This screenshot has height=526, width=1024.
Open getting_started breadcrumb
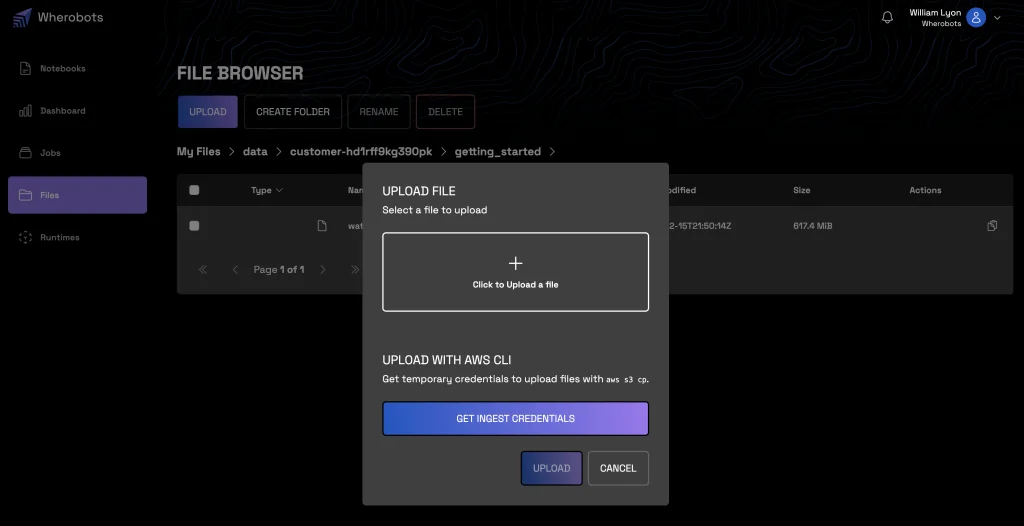(x=498, y=152)
